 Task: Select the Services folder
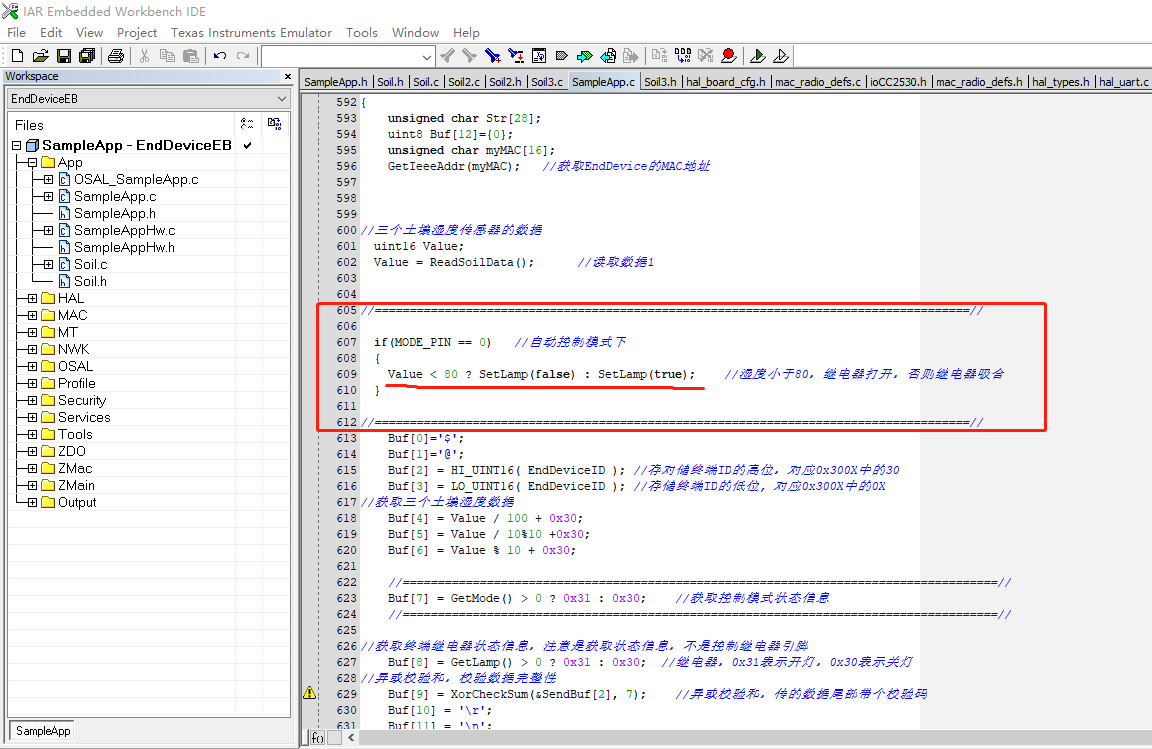[x=84, y=417]
